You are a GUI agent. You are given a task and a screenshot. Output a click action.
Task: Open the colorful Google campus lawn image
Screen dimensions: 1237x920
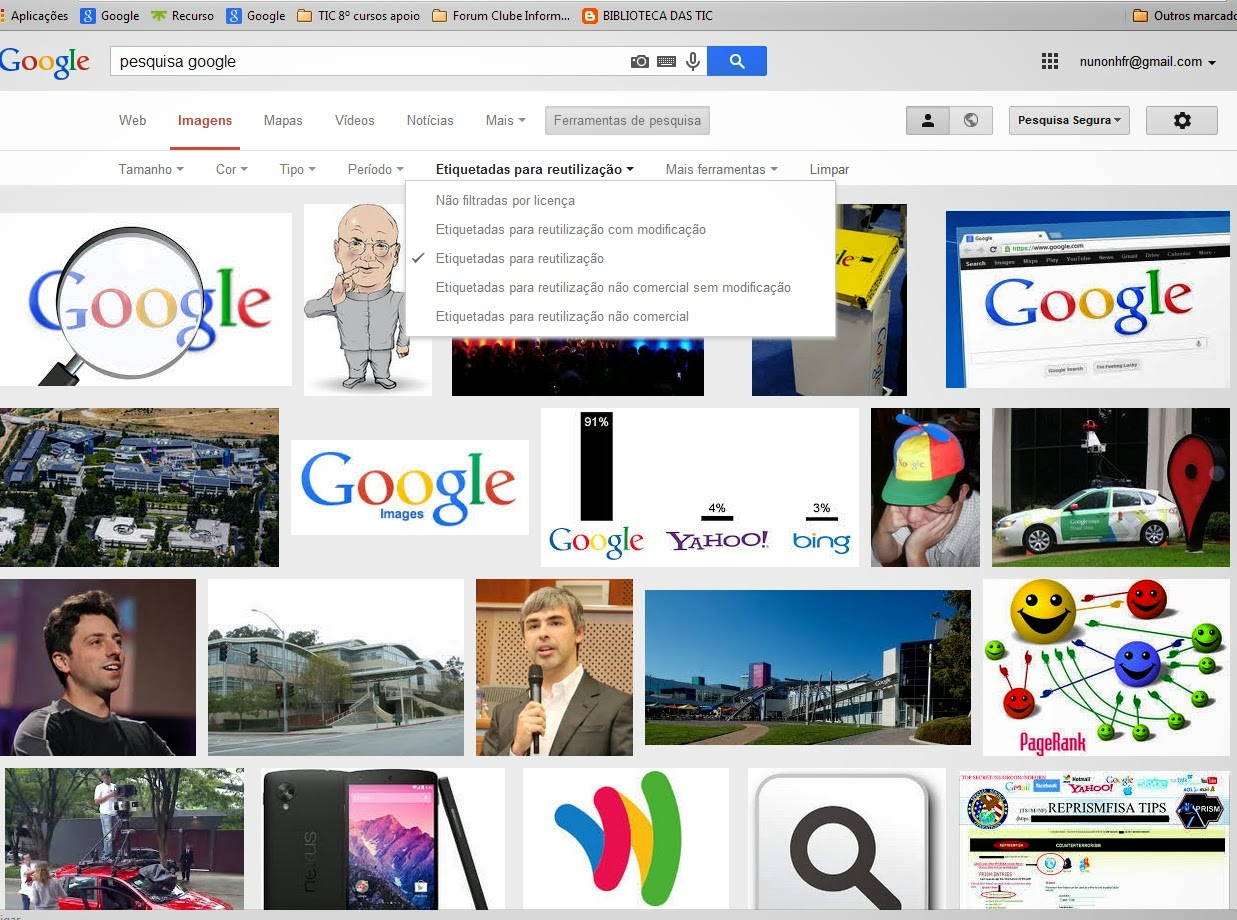point(808,667)
